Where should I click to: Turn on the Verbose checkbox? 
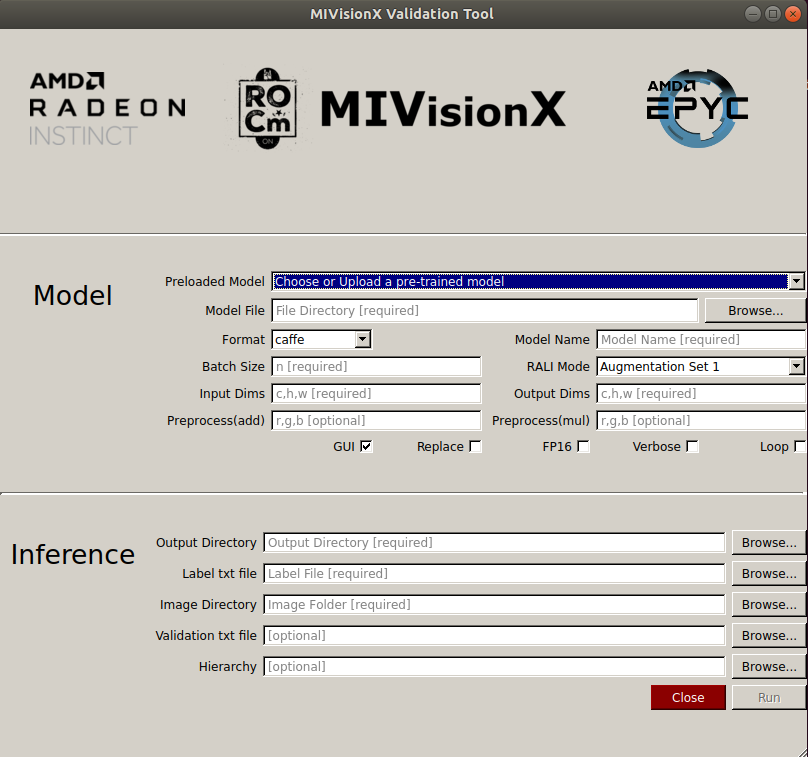click(693, 446)
